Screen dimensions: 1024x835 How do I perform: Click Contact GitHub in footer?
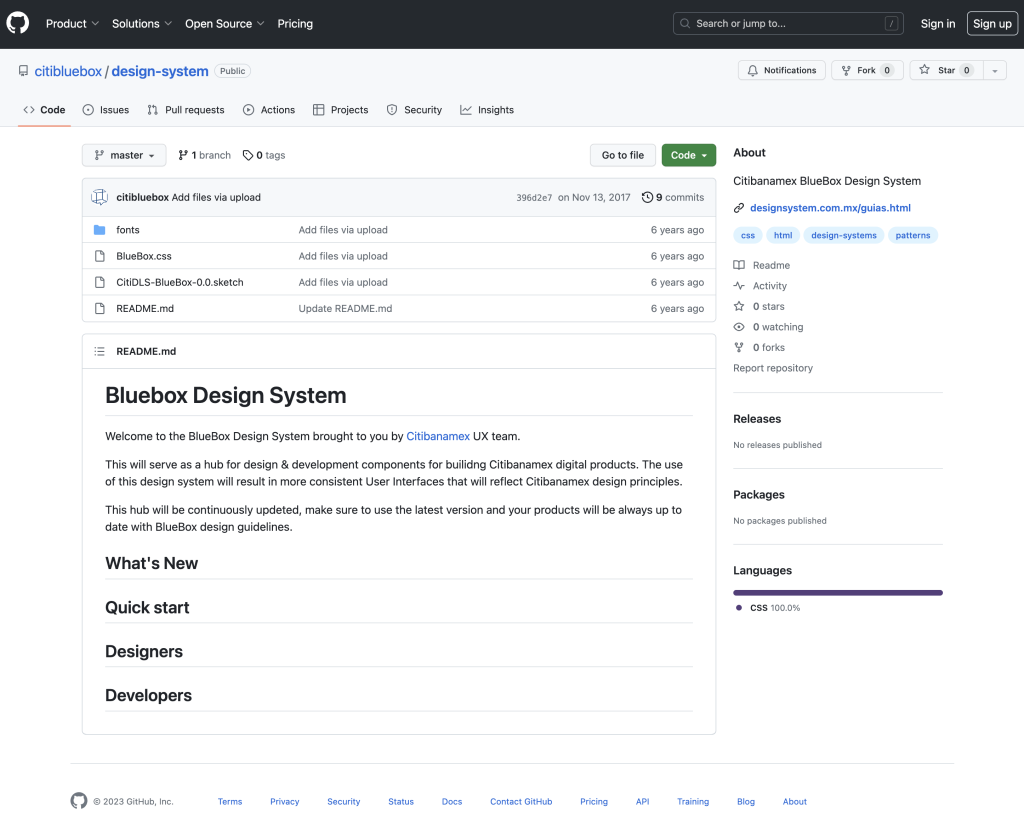pyautogui.click(x=521, y=802)
